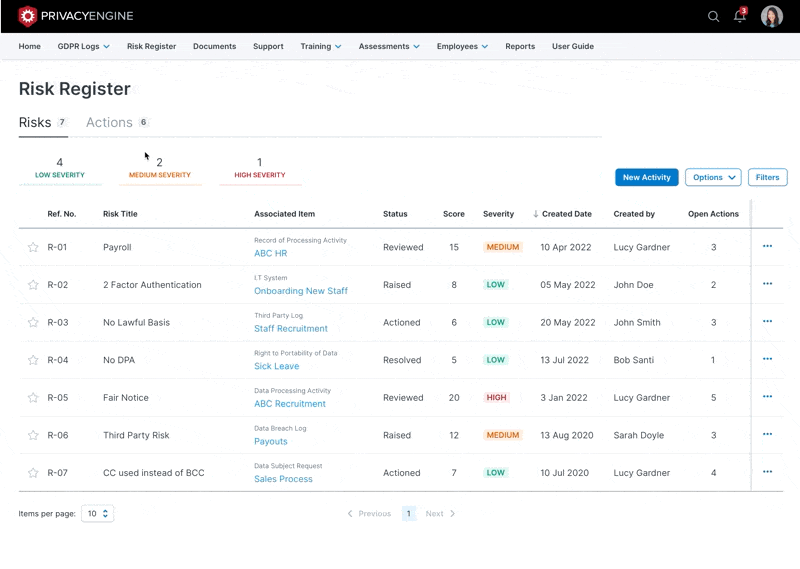
Task: Filter by Low Severity count
Action: point(60,168)
